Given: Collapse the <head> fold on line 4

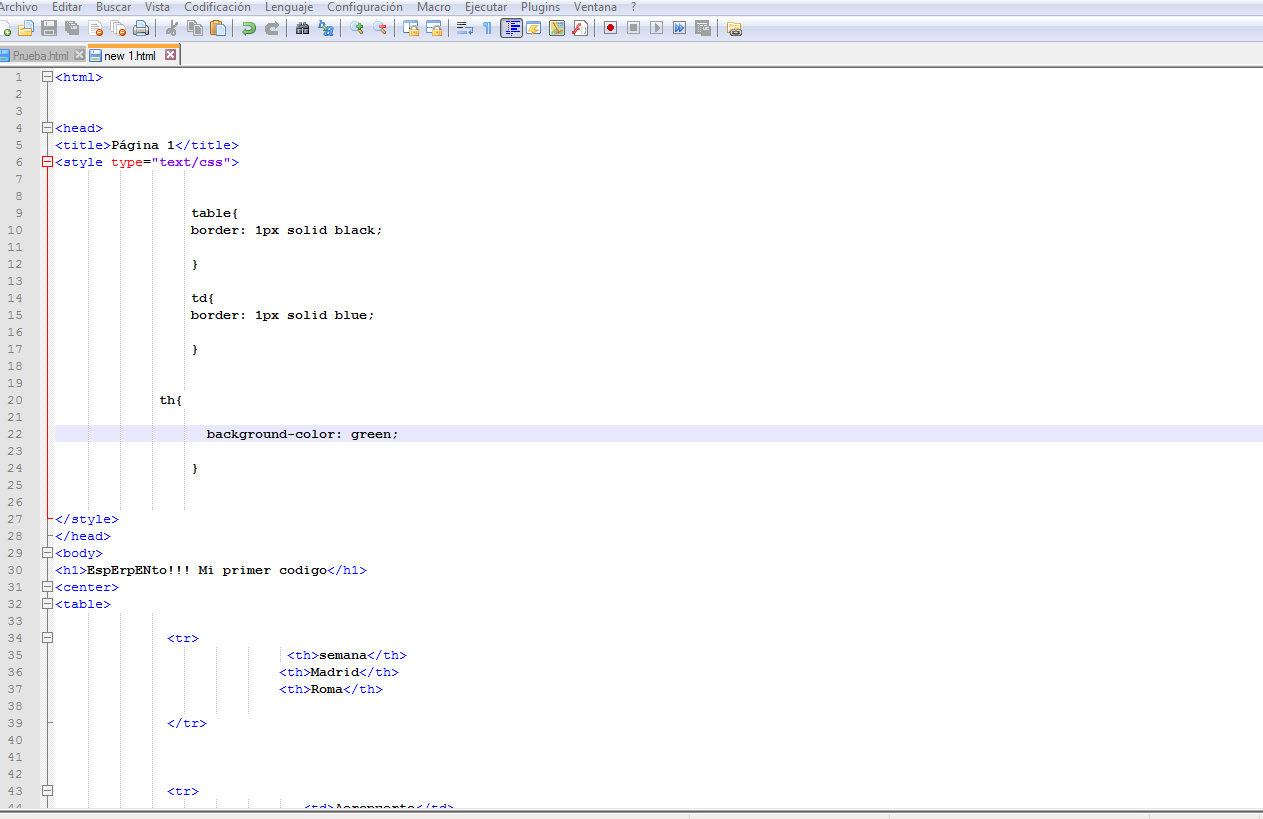Looking at the screenshot, I should tap(47, 128).
